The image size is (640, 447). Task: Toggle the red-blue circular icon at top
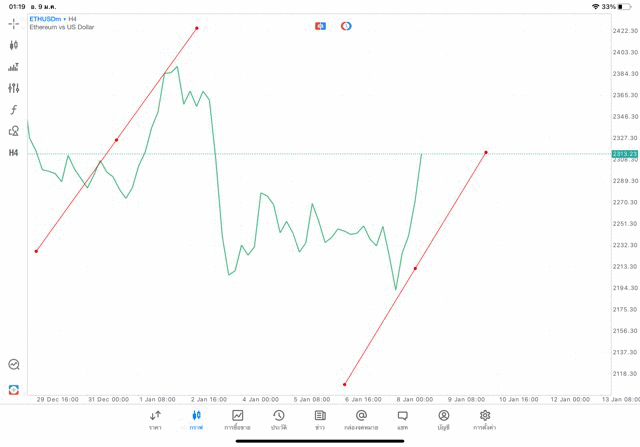coord(346,26)
